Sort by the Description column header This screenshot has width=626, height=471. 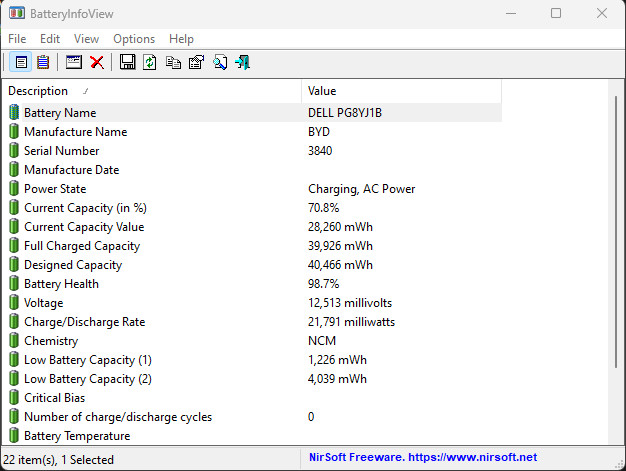pyautogui.click(x=152, y=91)
